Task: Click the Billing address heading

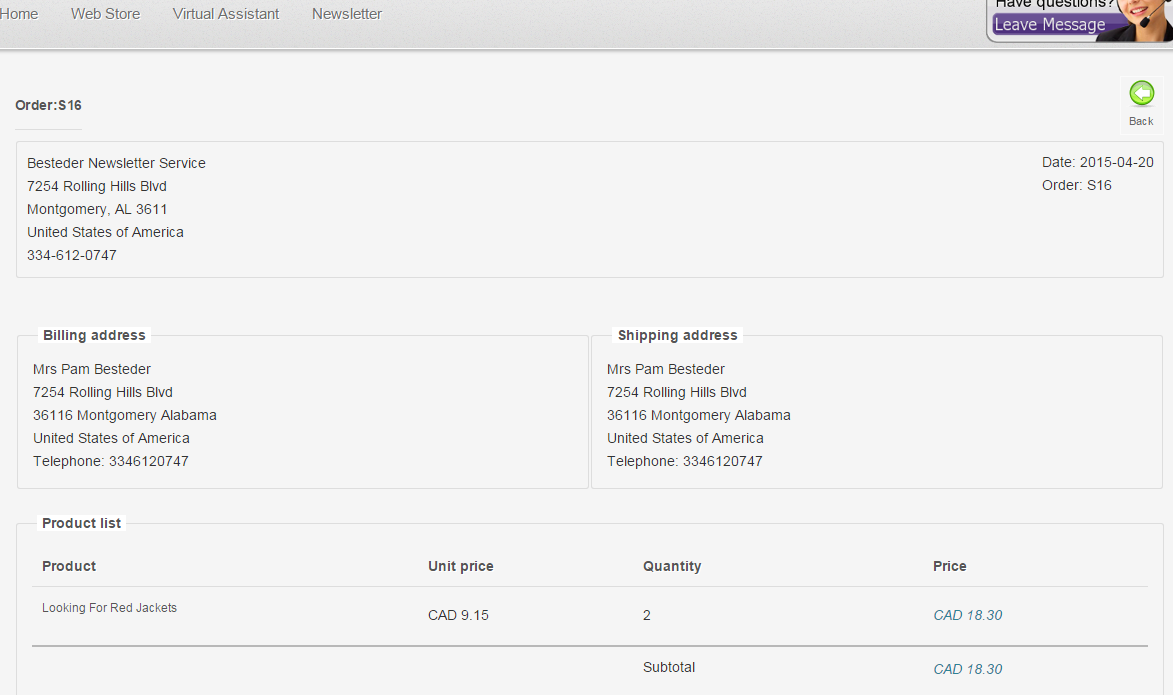Action: pyautogui.click(x=94, y=335)
